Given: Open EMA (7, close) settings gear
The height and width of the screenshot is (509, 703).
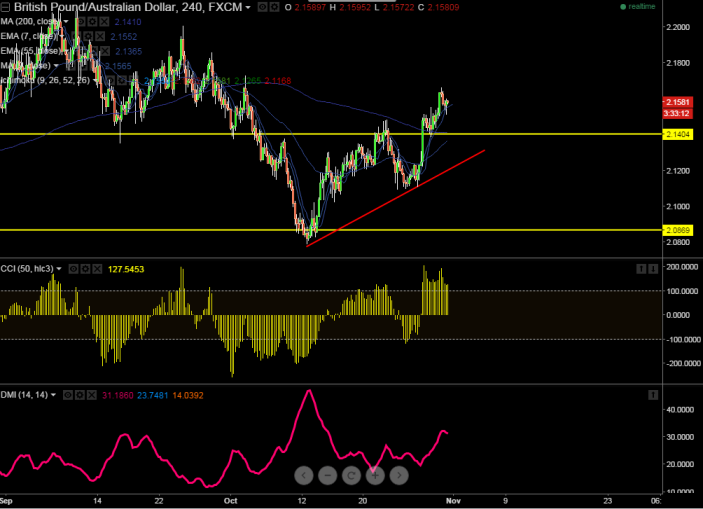Looking at the screenshot, I should (88, 36).
